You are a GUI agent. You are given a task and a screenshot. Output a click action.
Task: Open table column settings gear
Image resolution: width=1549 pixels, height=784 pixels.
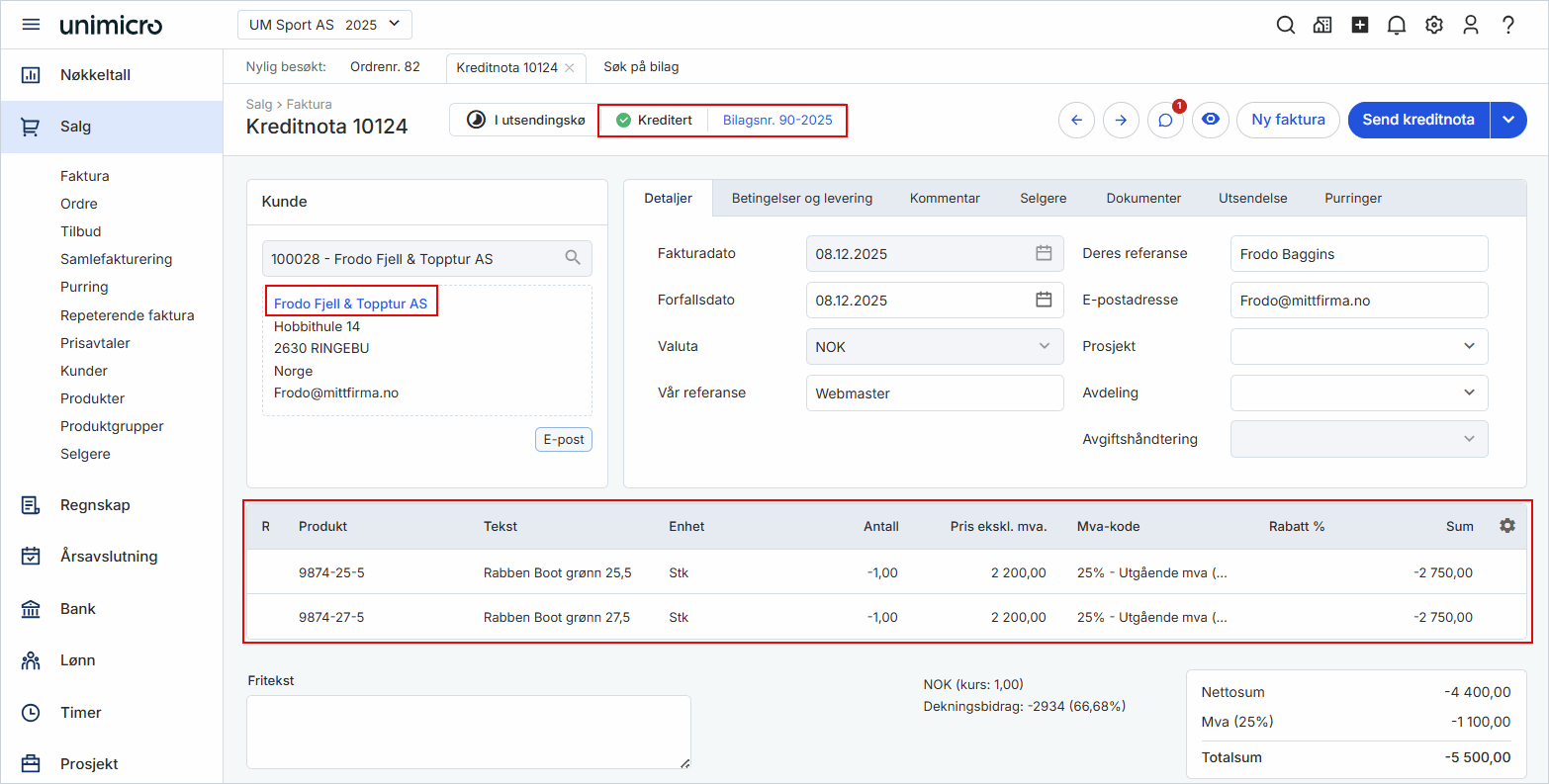pyautogui.click(x=1506, y=526)
